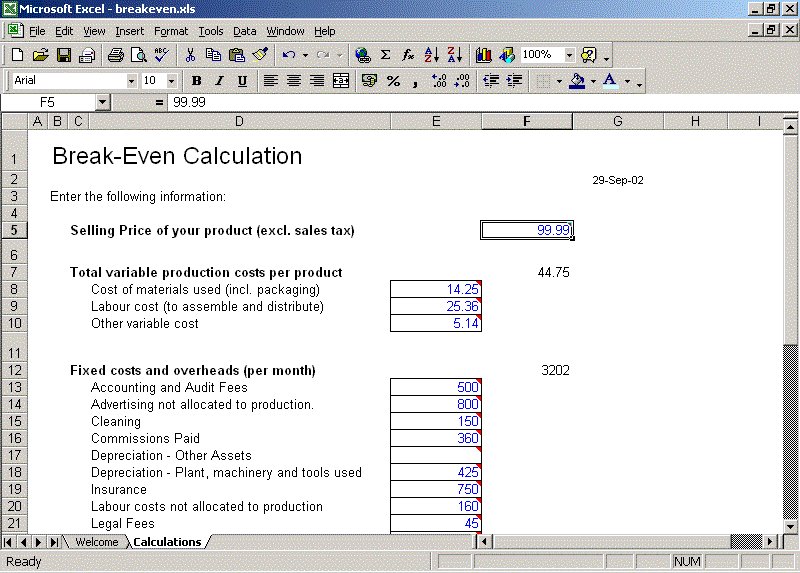Click the formula bar showing 99.99
The image size is (800, 573).
tap(482, 102)
